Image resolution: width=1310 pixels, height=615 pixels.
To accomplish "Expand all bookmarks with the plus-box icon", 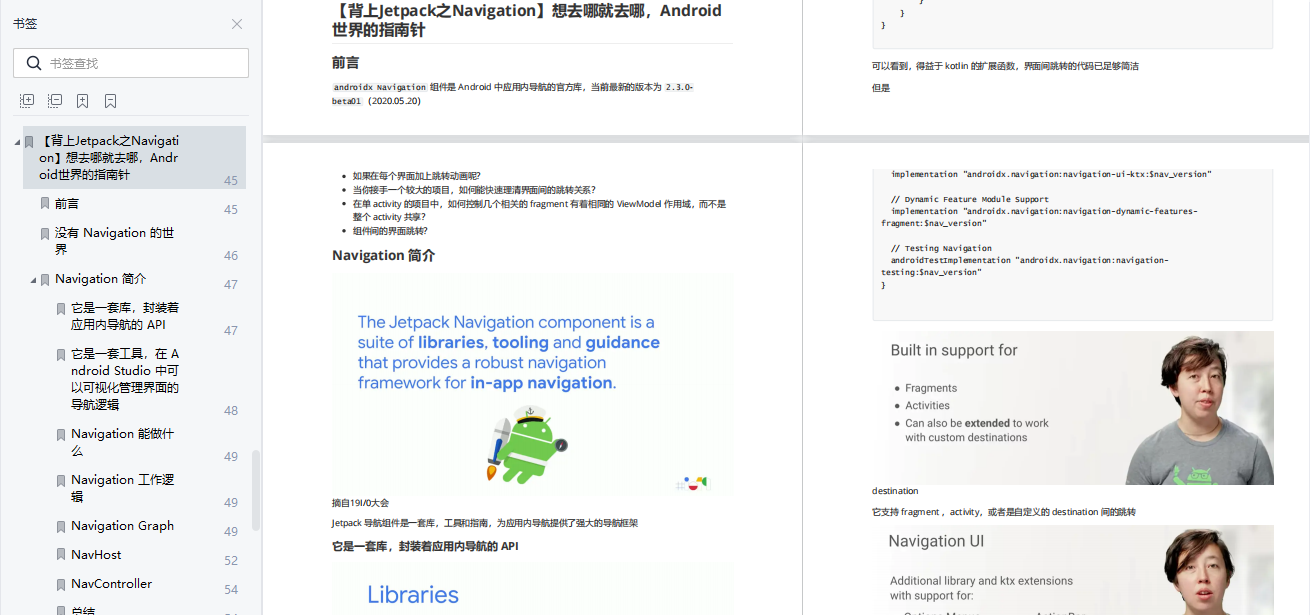I will click(27, 101).
